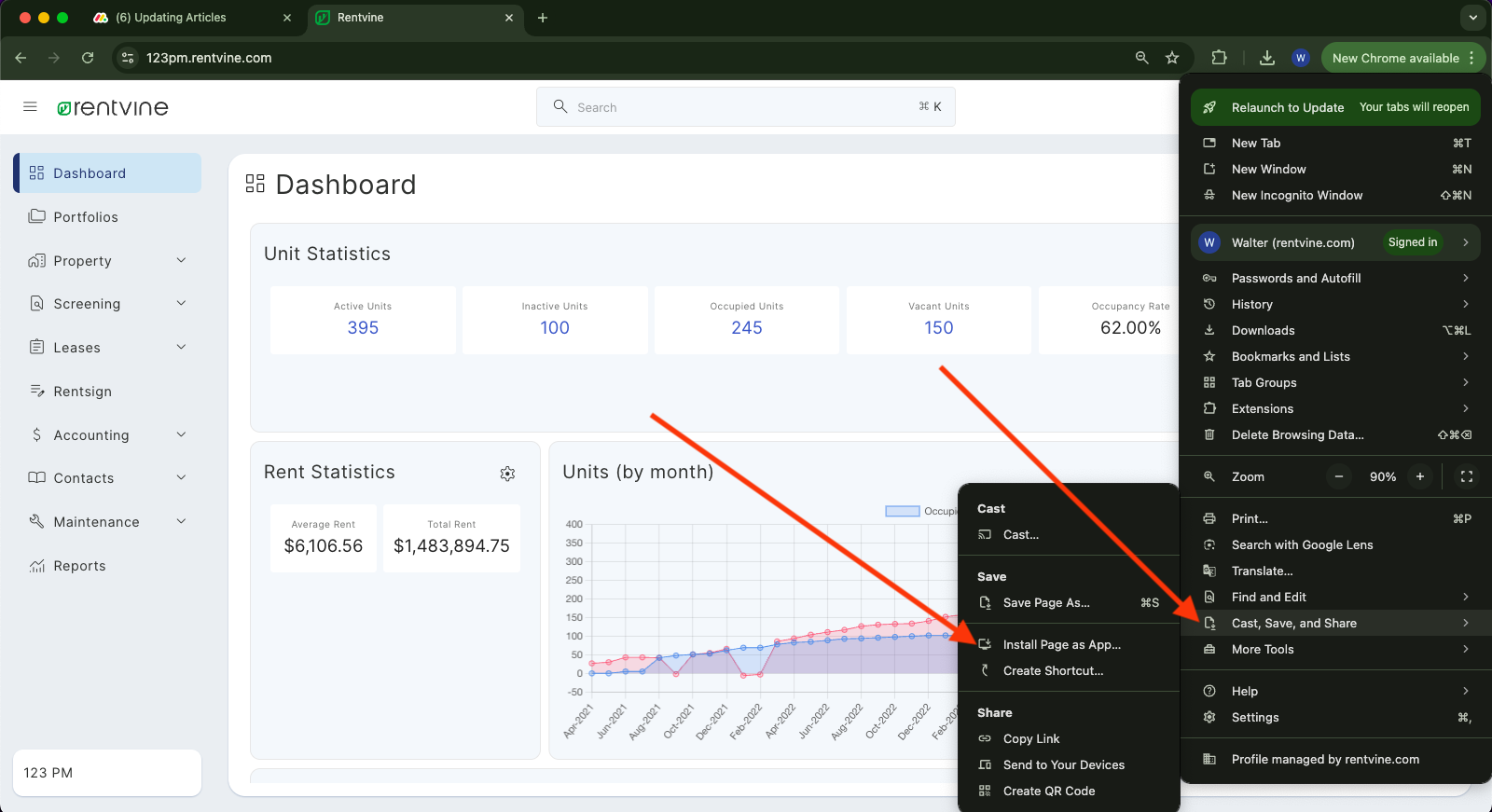Click zoom magnifier in address bar
1492x812 pixels.
[x=1141, y=58]
